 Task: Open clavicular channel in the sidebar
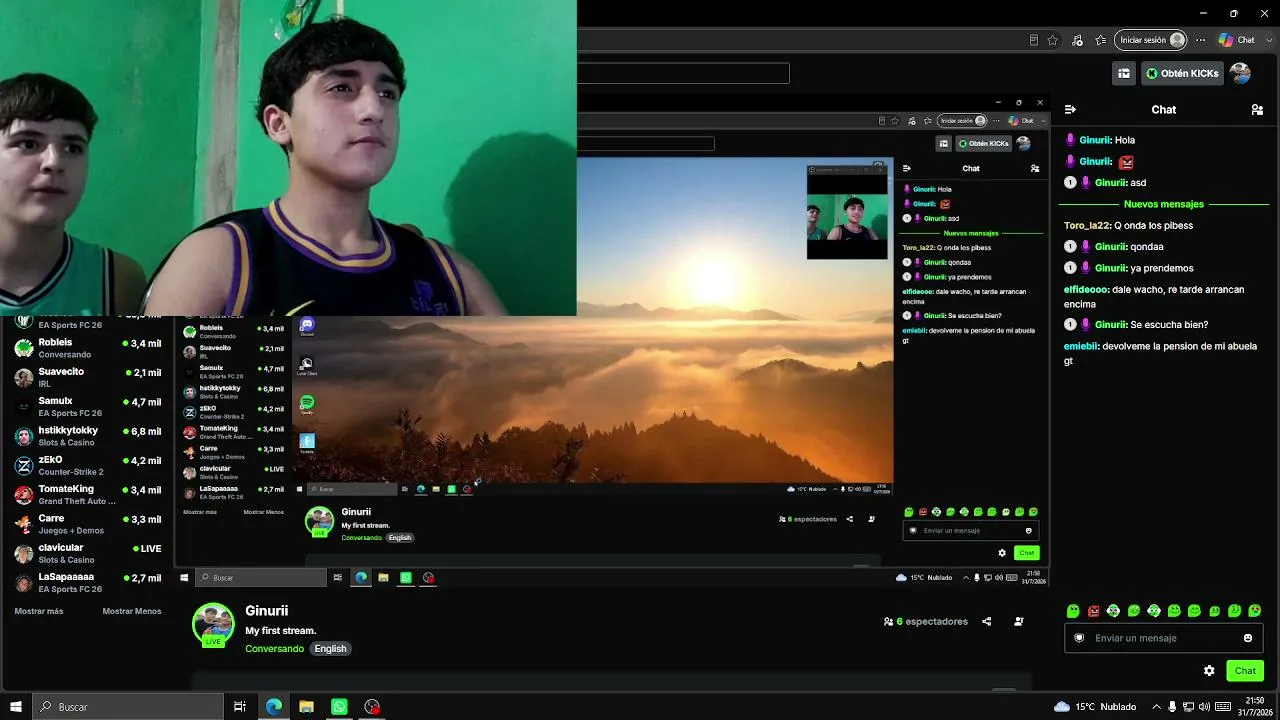[87, 553]
